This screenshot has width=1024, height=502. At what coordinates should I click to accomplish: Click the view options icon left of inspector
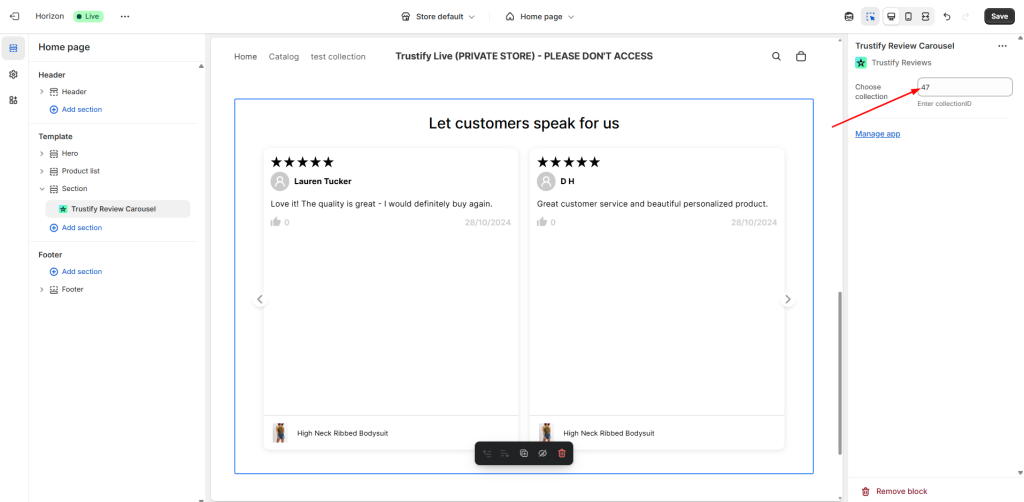tap(849, 16)
